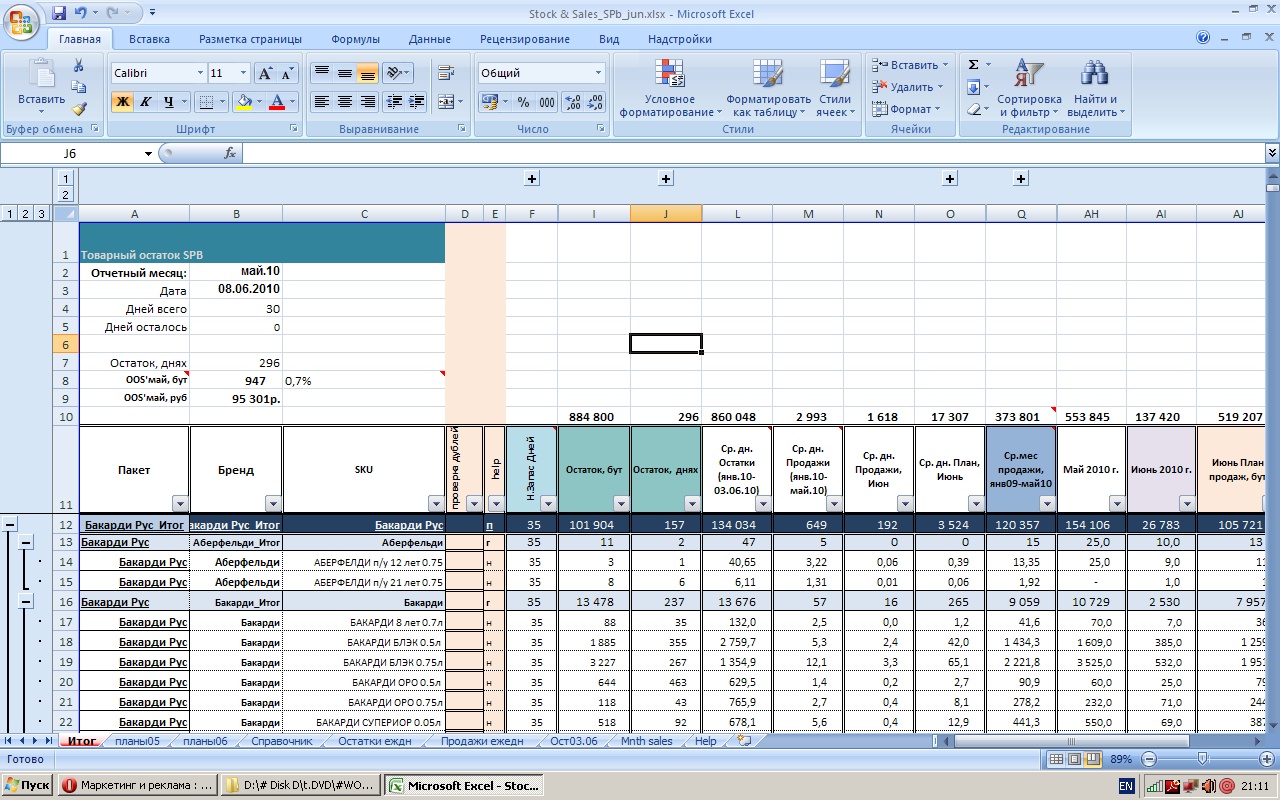Click zoom out minus button on status bar
The height and width of the screenshot is (800, 1280).
click(1149, 759)
